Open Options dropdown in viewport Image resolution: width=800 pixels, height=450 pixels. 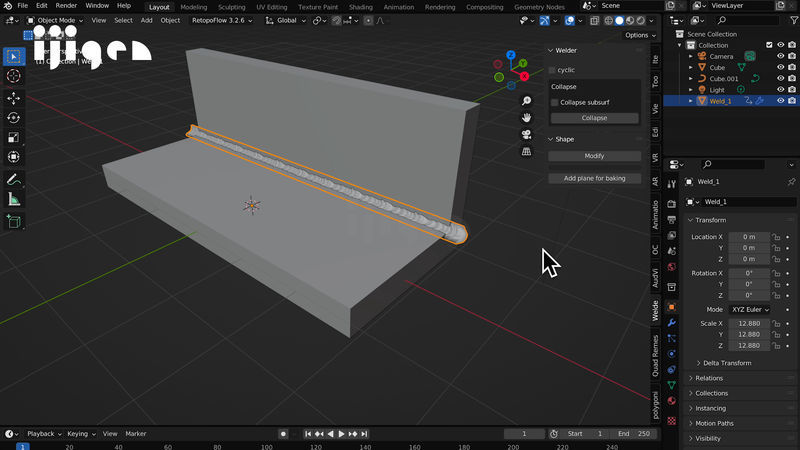(640, 35)
